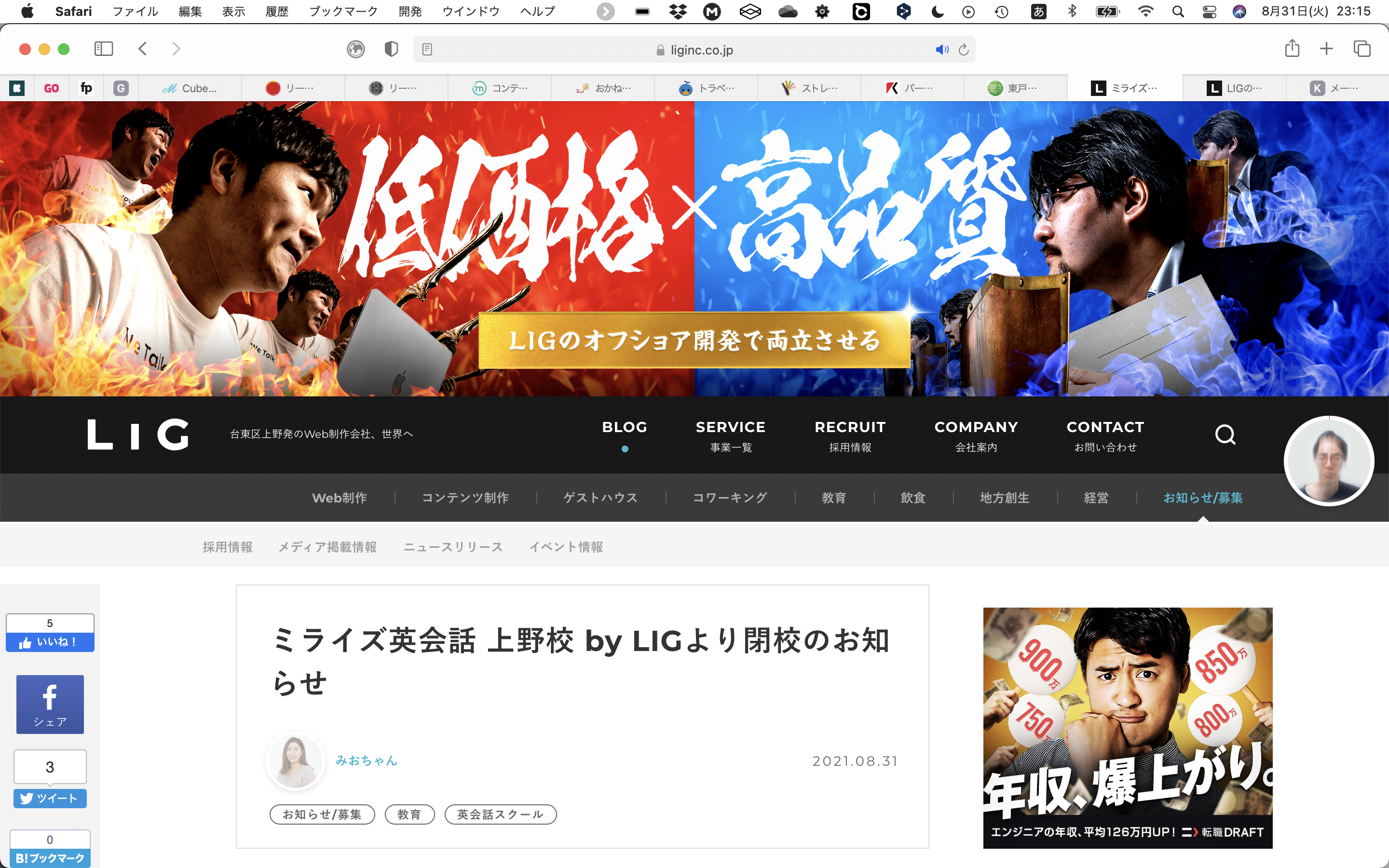Viewport: 1389px width, 868px height.
Task: Switch to the コンテ… tab
Action: (x=499, y=88)
